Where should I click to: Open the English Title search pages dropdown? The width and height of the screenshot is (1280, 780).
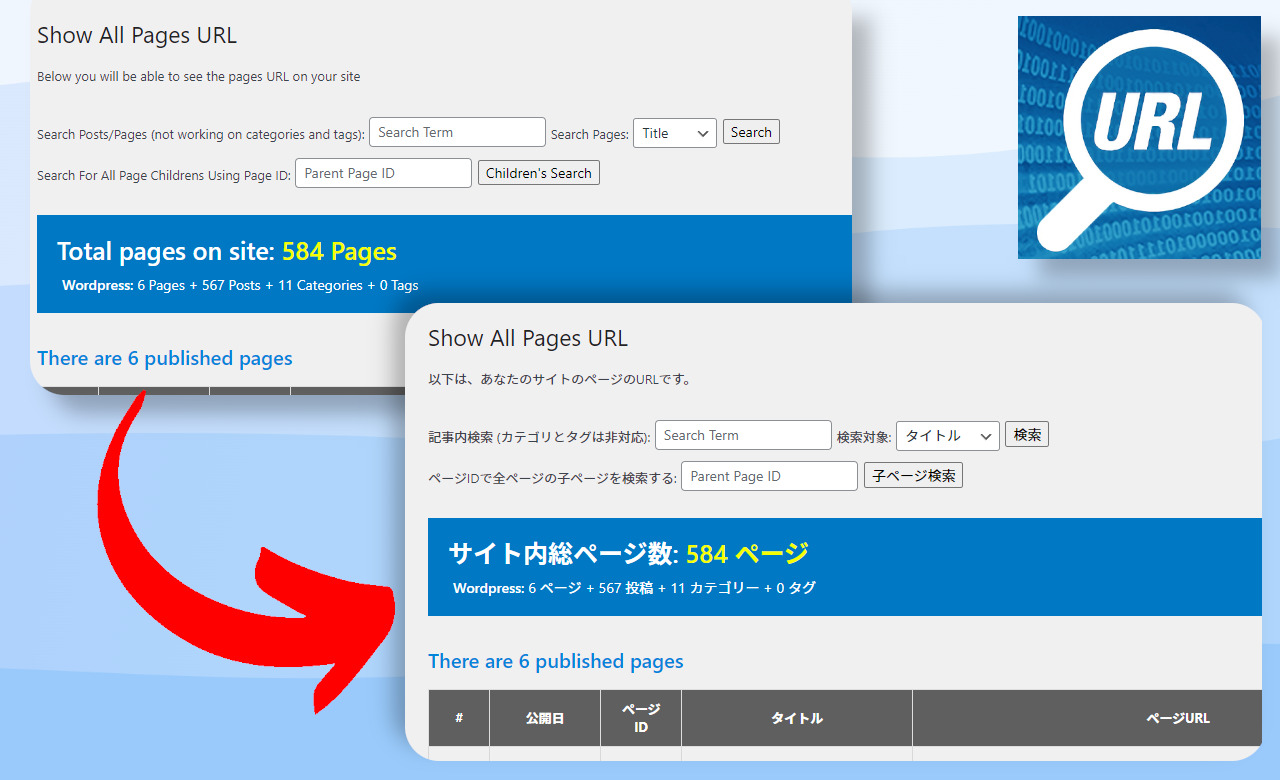tap(675, 133)
